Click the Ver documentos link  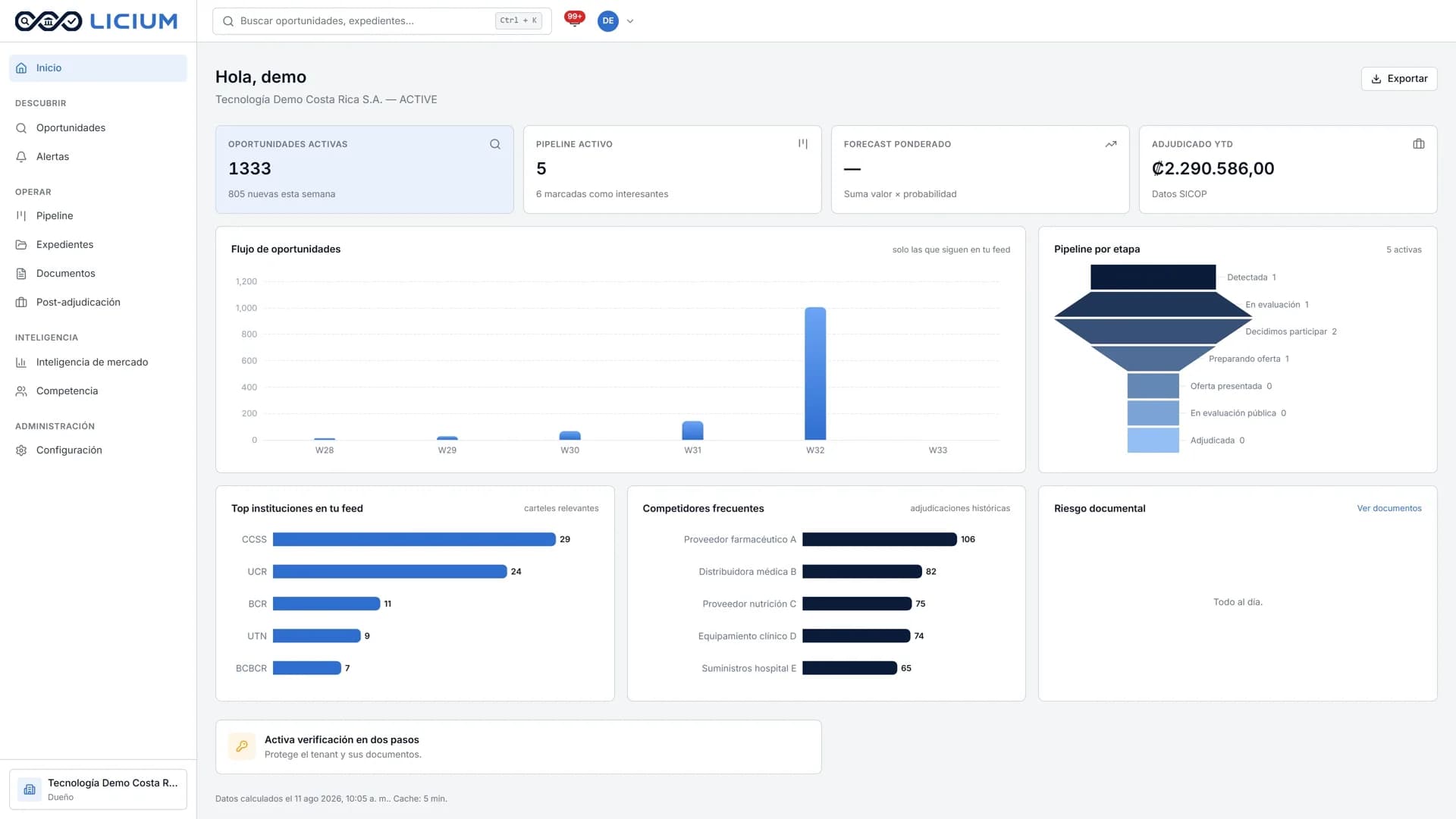click(x=1389, y=509)
